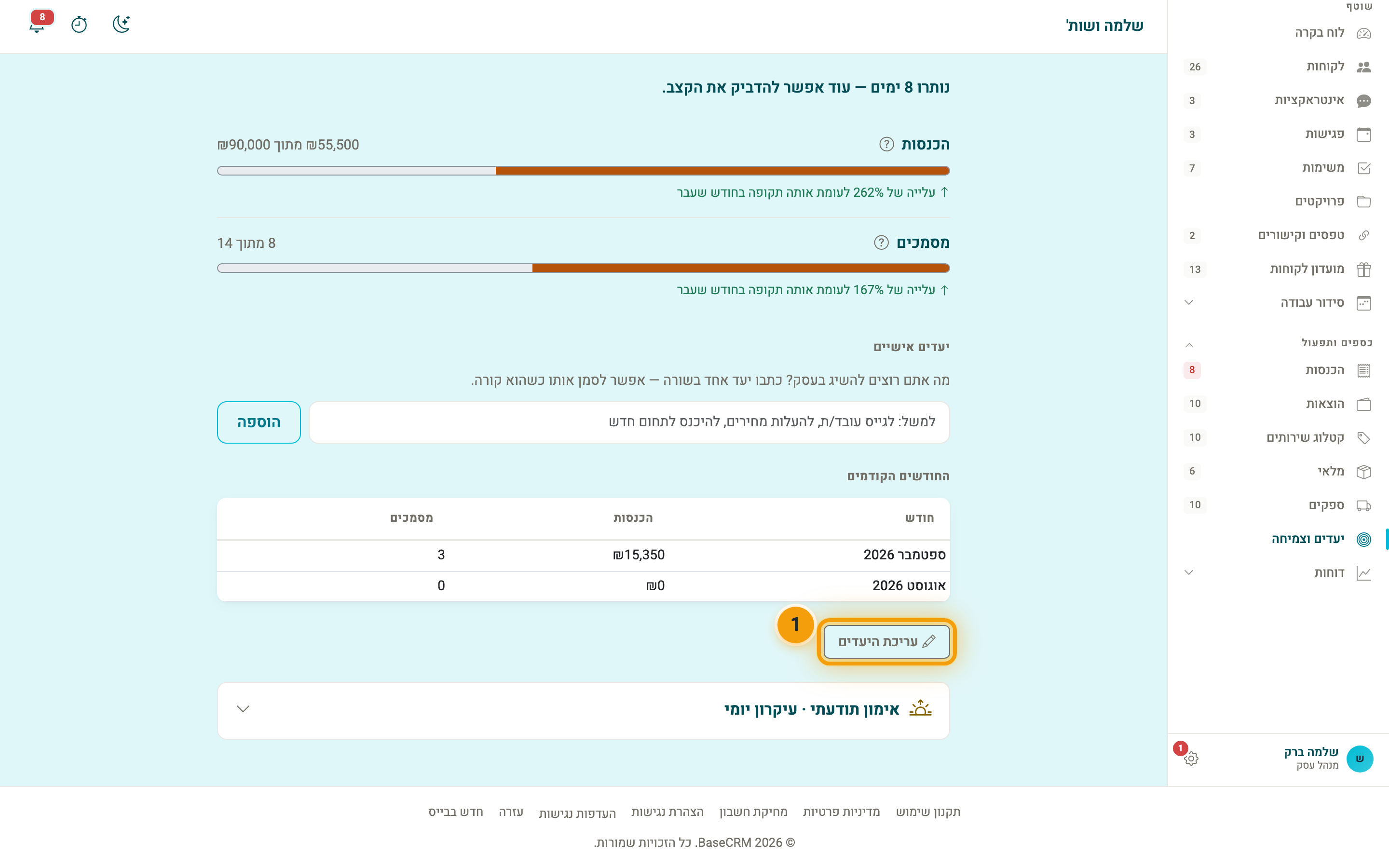Click the אינטראקציות chat bubble icon

point(1364,101)
